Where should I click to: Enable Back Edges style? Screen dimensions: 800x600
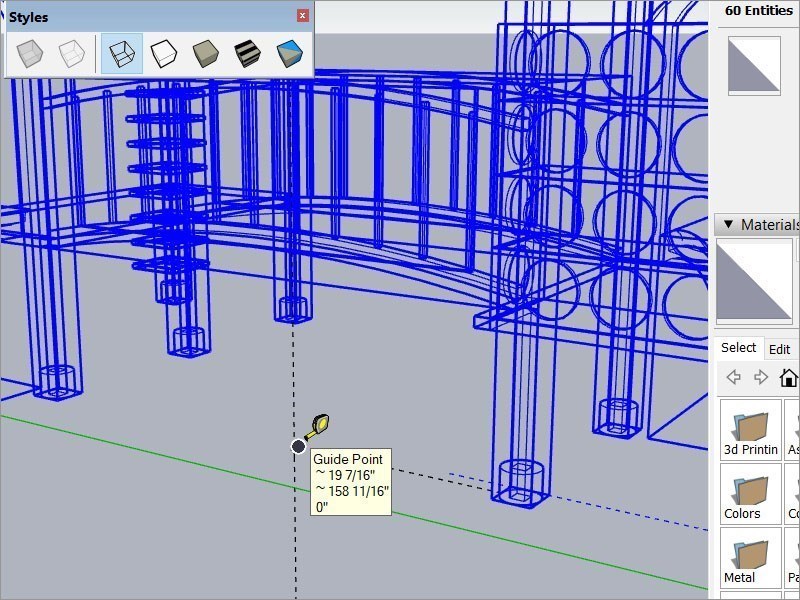tap(72, 54)
